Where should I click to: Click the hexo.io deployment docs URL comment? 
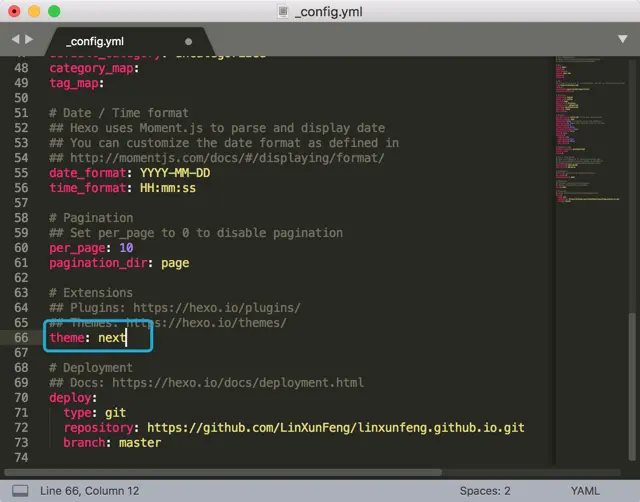pos(207,383)
